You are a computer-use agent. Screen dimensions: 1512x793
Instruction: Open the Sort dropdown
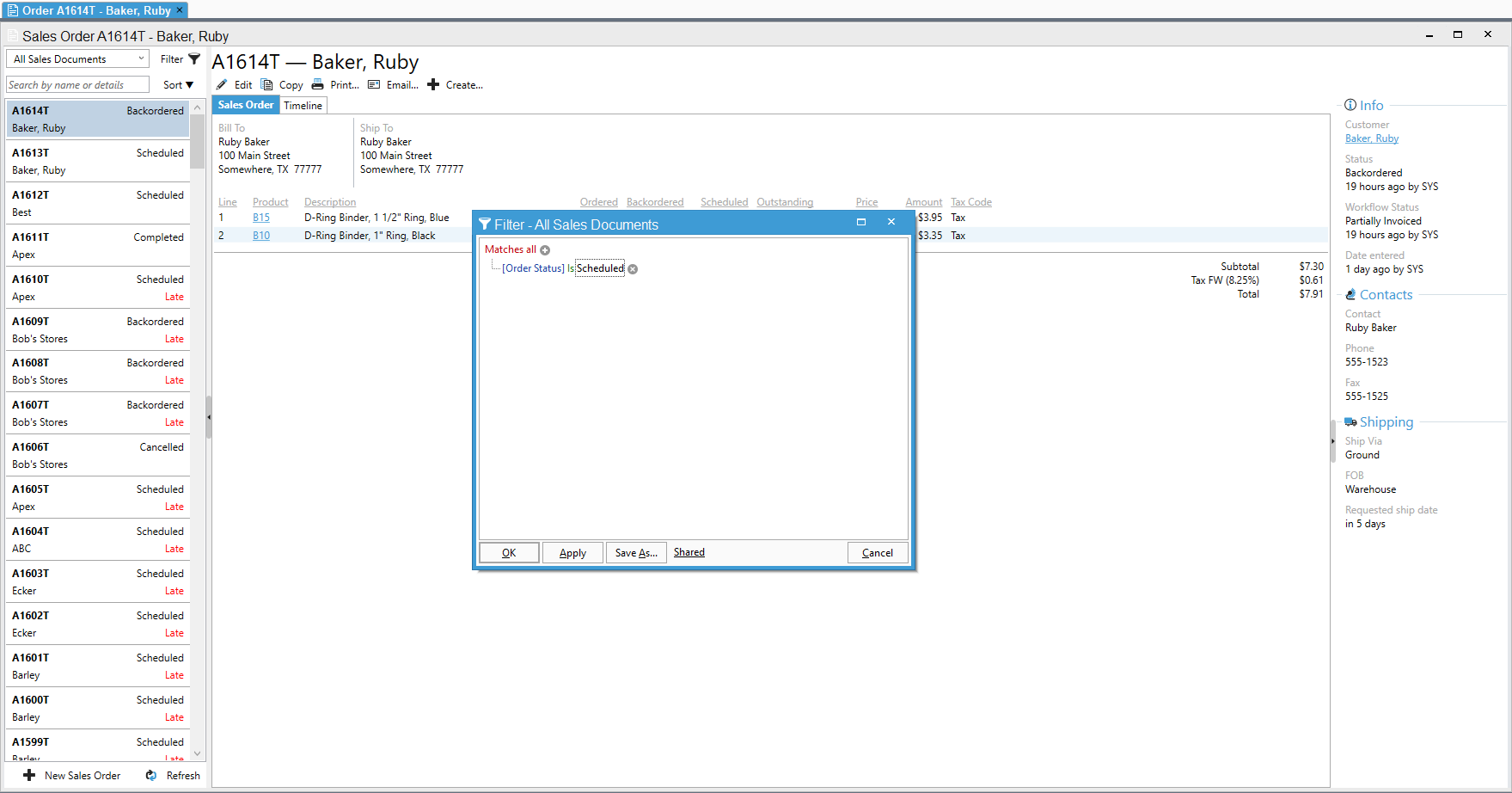coord(179,85)
